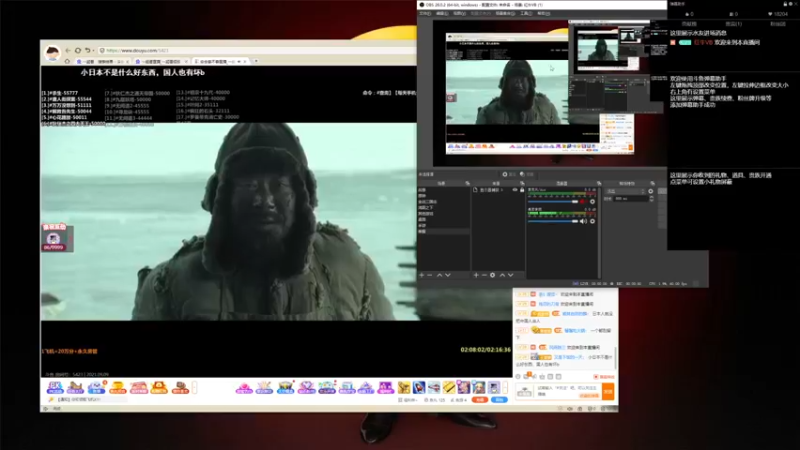
Task: Click the douyu.com address bar
Action: coord(260,51)
